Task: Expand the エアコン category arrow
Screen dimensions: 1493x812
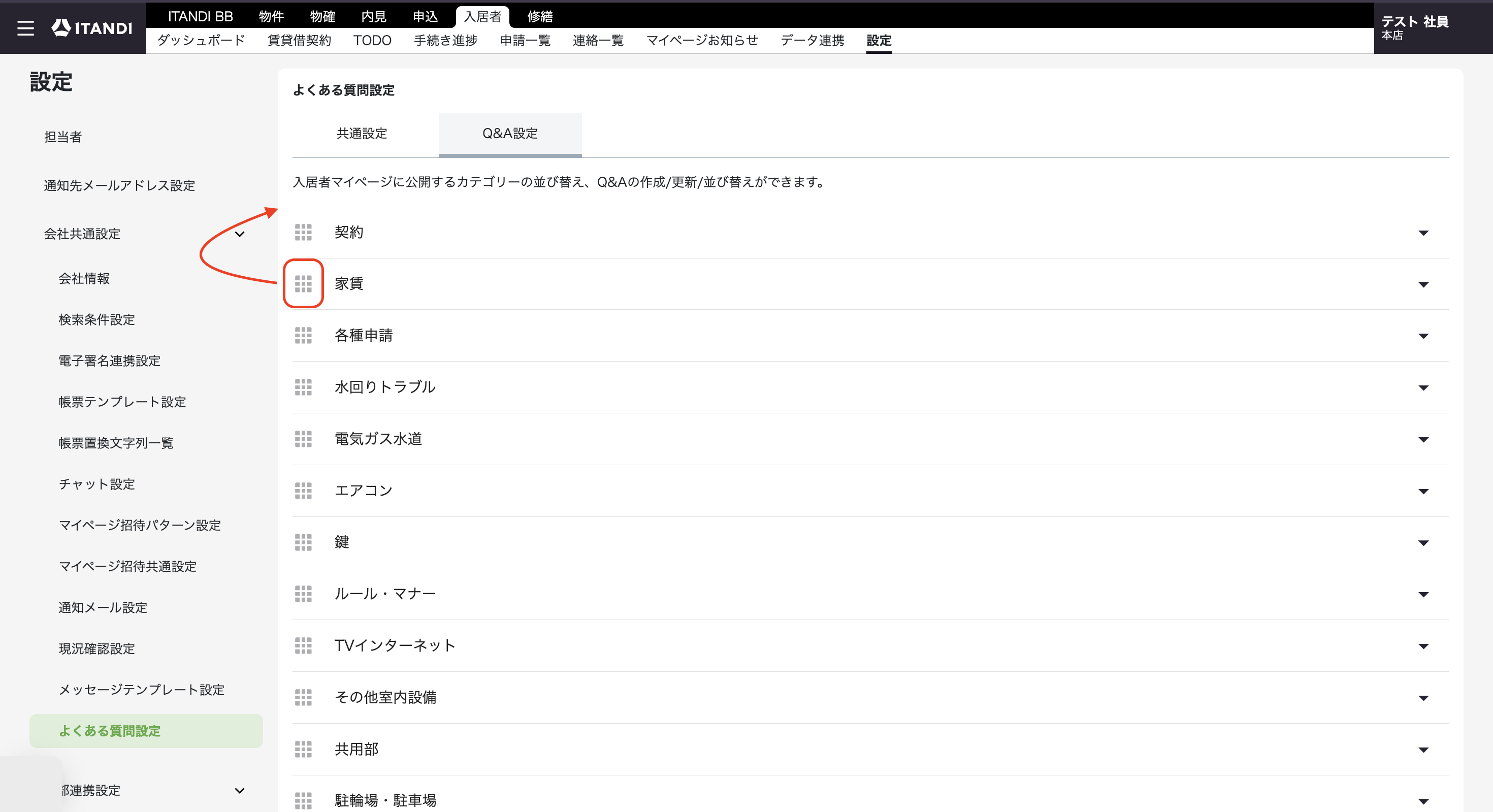Action: click(1423, 492)
